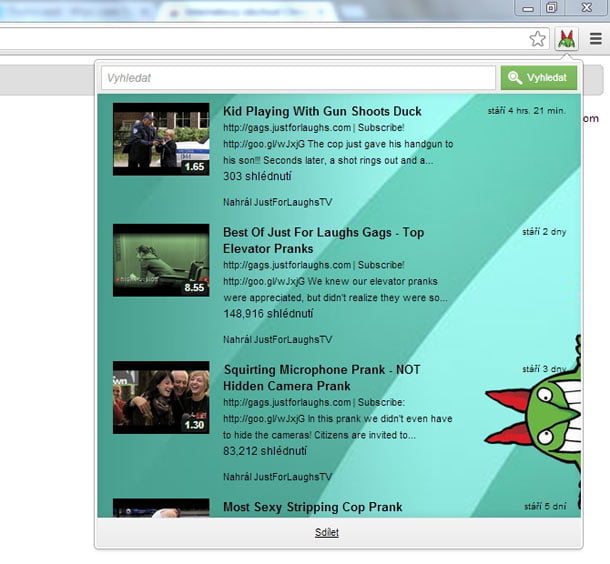The image size is (610, 564).
Task: Click uploader JustForLaughsTV under Elevator Pranks
Action: click(x=277, y=339)
